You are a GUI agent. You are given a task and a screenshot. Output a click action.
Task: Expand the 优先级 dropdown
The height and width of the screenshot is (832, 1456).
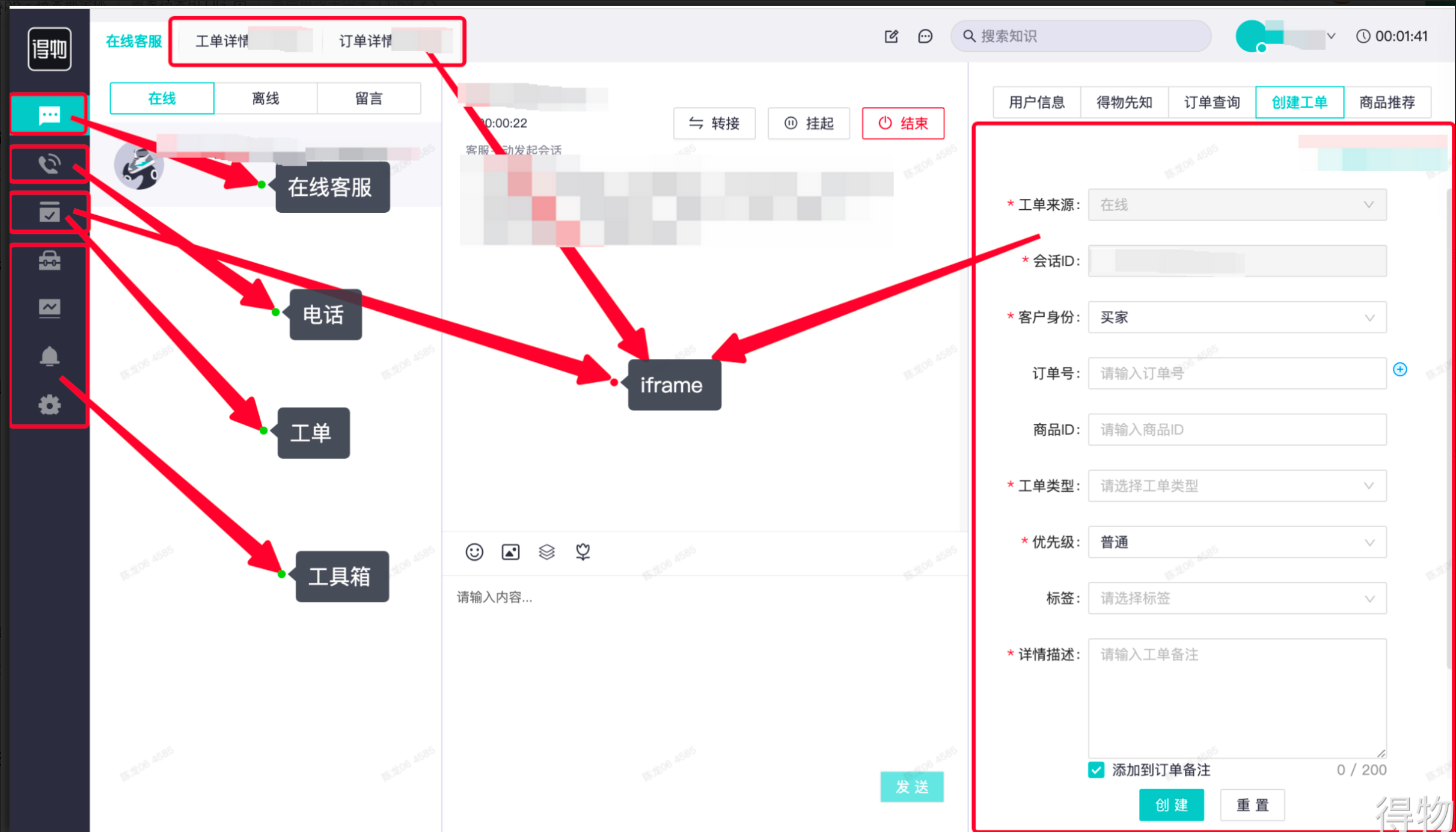1237,542
